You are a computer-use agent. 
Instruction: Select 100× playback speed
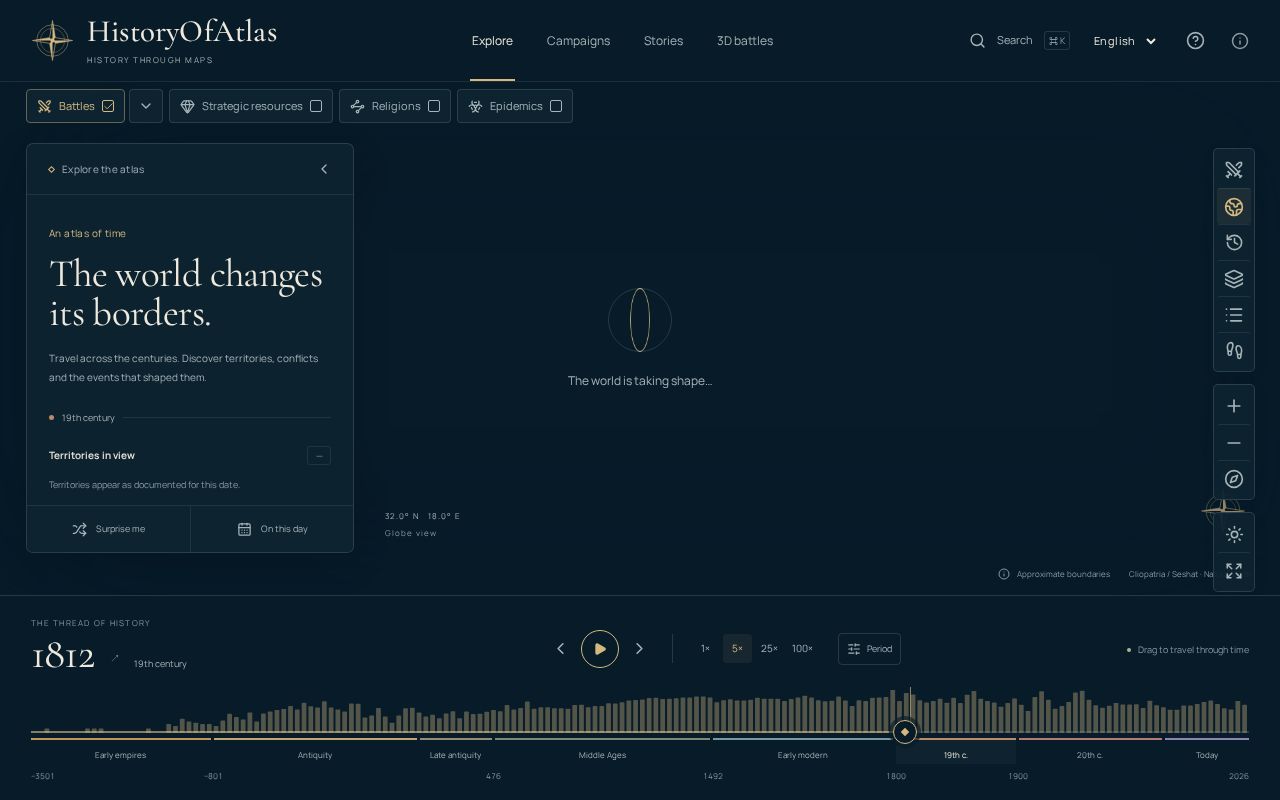pos(802,649)
